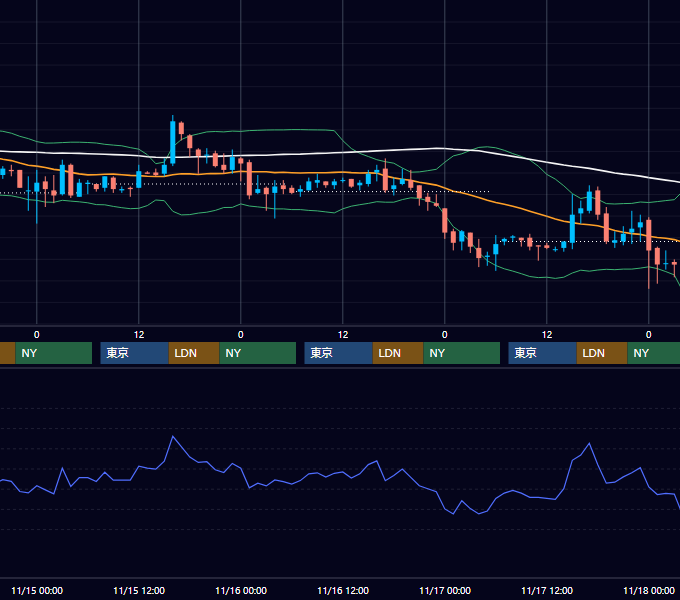Click the NY session block spanning 11/17 00:00
Screen dimensions: 680x600
click(x=461, y=353)
